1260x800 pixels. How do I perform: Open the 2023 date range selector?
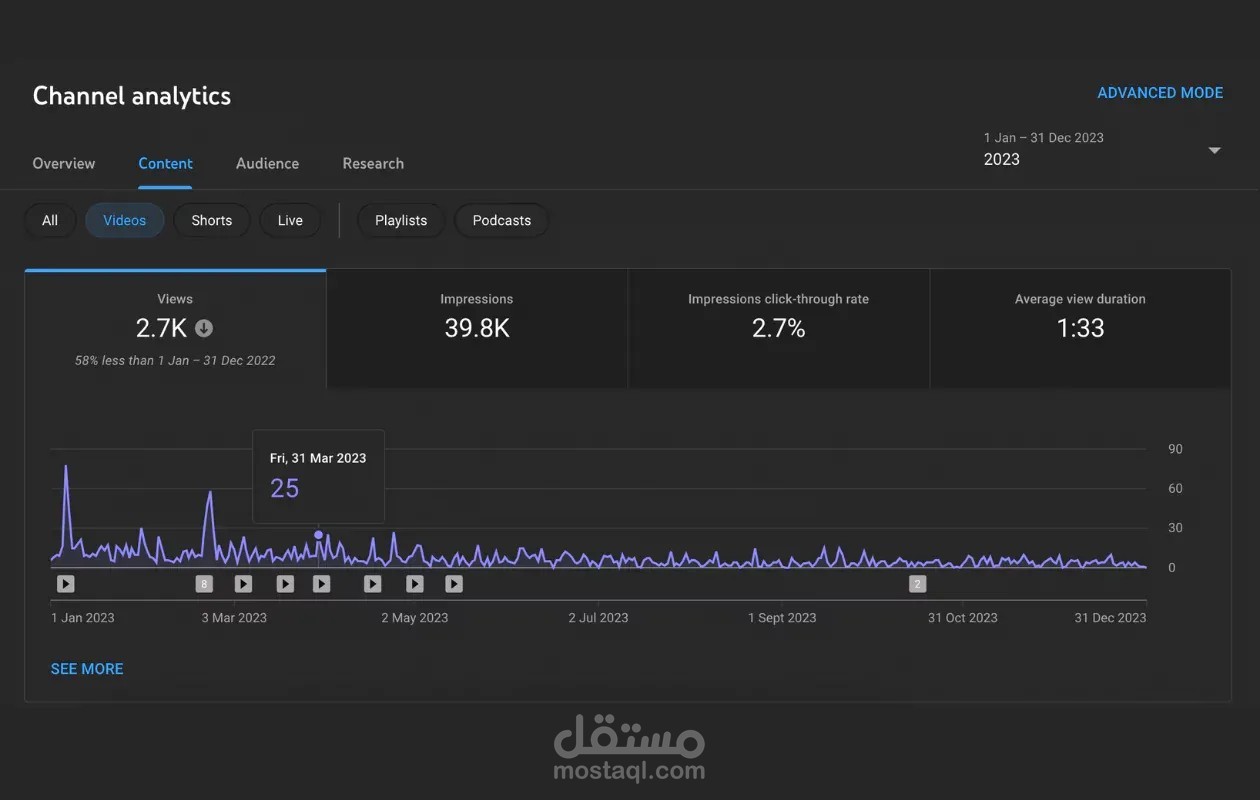point(1102,149)
